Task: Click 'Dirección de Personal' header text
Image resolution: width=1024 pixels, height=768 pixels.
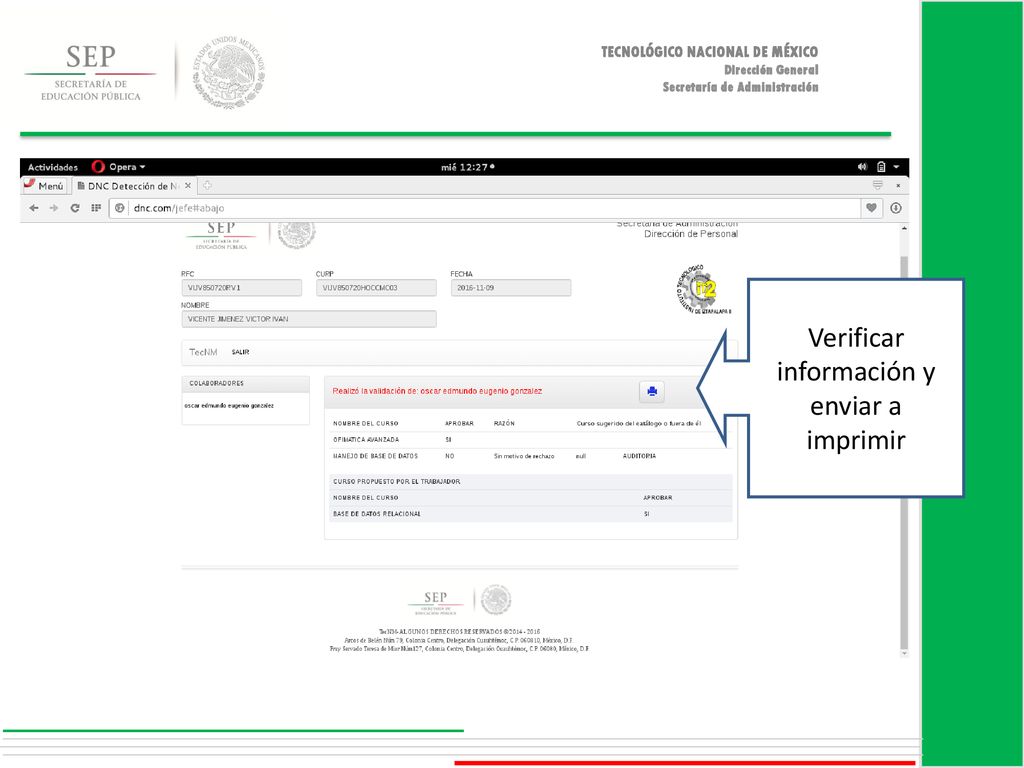Action: pos(691,234)
